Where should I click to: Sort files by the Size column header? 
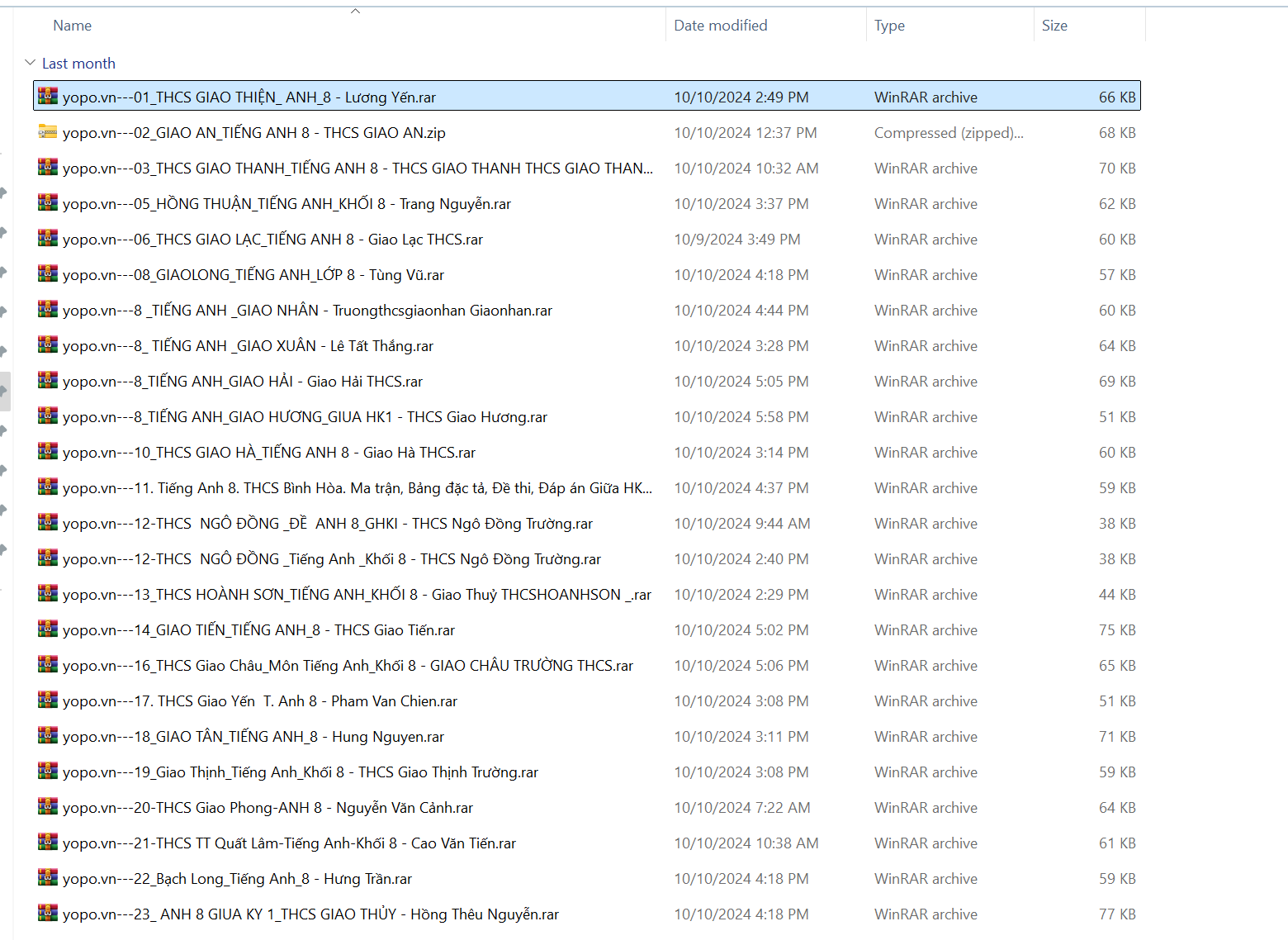click(1054, 26)
